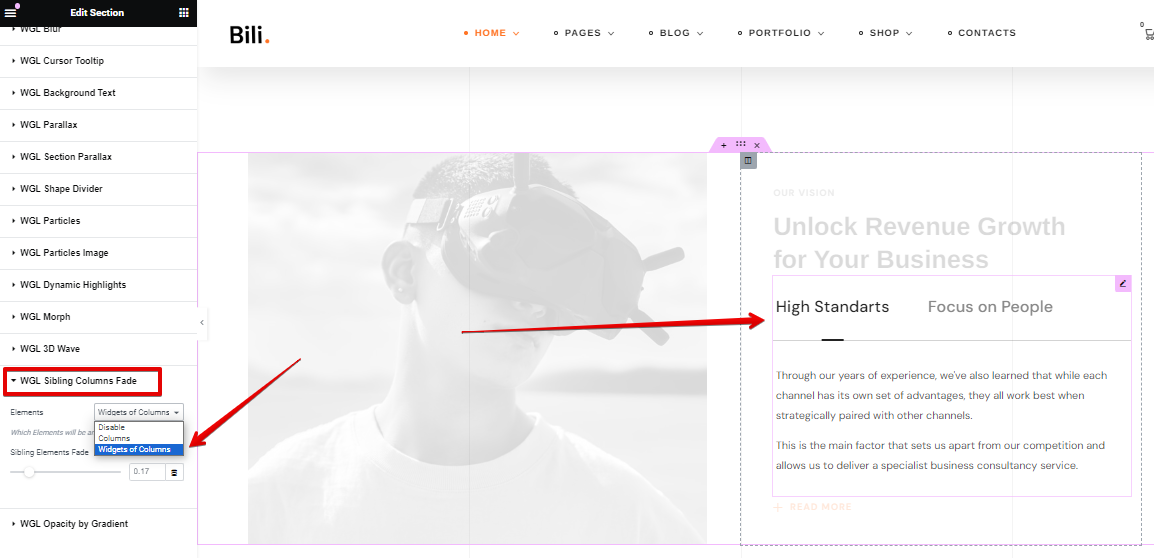The width and height of the screenshot is (1154, 558).
Task: Adjust the Sibling Elements Fade slider
Action: [x=66, y=472]
